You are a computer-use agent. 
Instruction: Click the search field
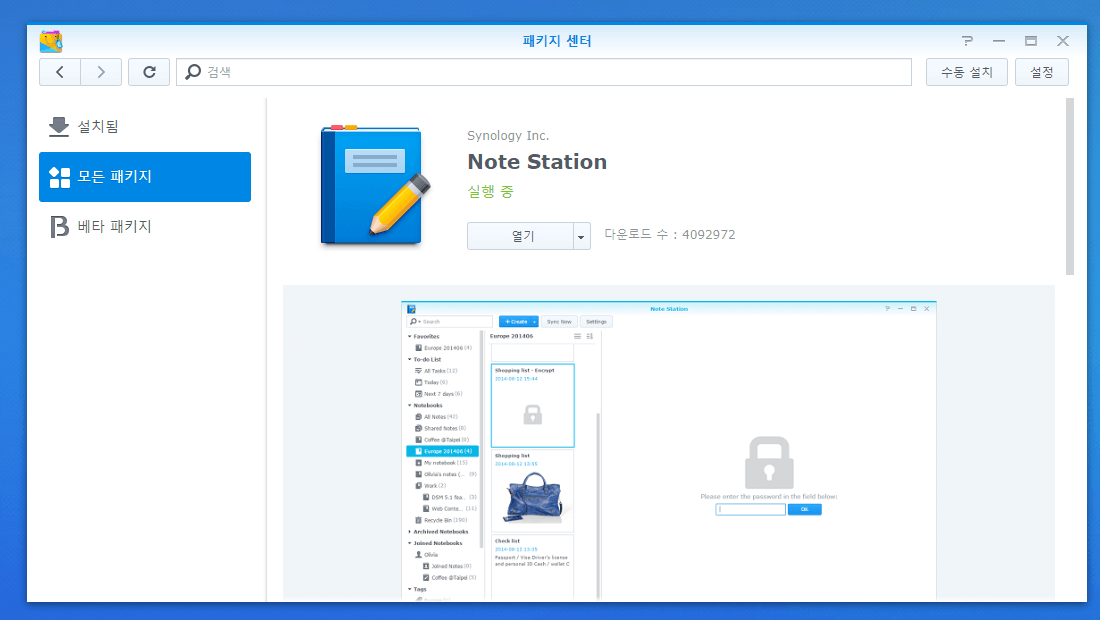[x=544, y=72]
